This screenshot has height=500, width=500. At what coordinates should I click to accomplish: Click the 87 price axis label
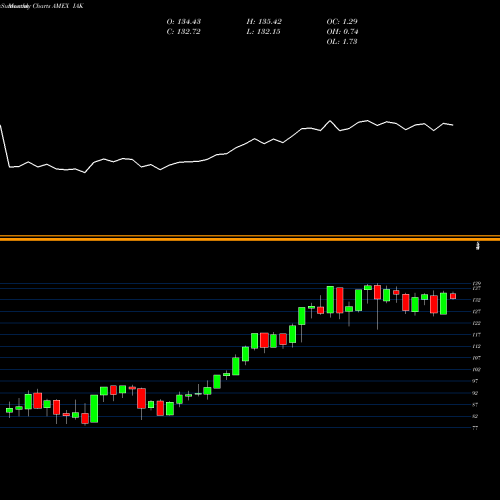point(475,405)
